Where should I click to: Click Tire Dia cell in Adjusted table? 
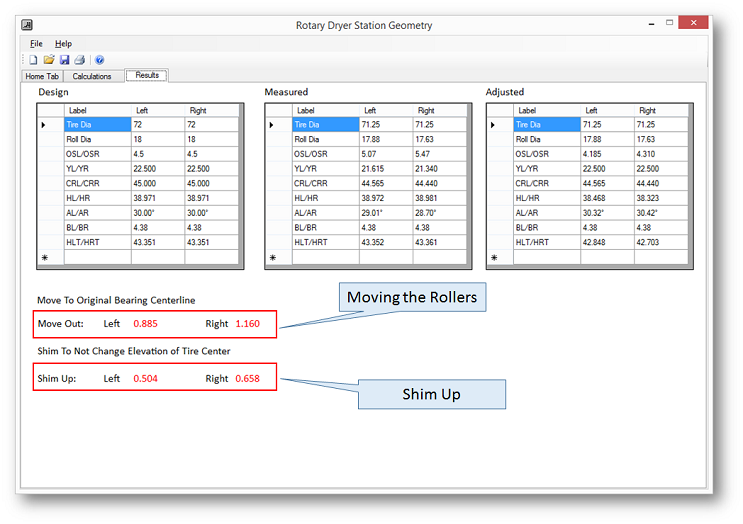pos(547,125)
